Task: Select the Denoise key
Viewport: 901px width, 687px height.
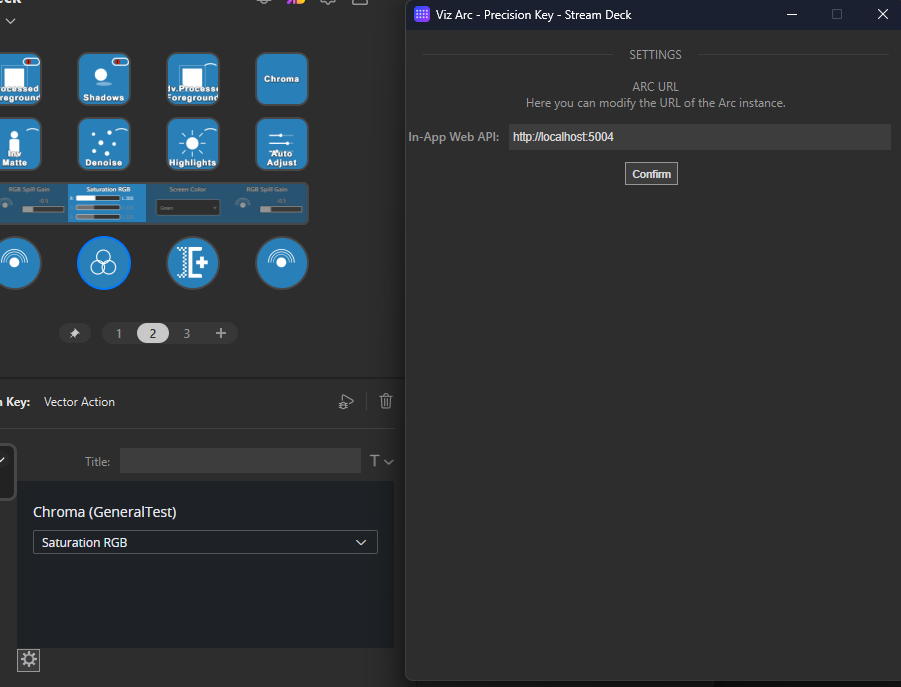Action: pos(103,144)
